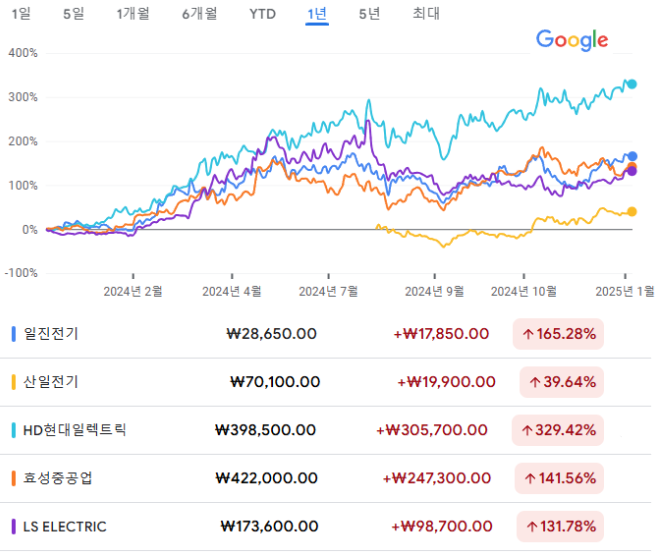Click the cyan color bar beside HD현대일렉트릭
Screen dimensions: 661x555
(x=13, y=430)
